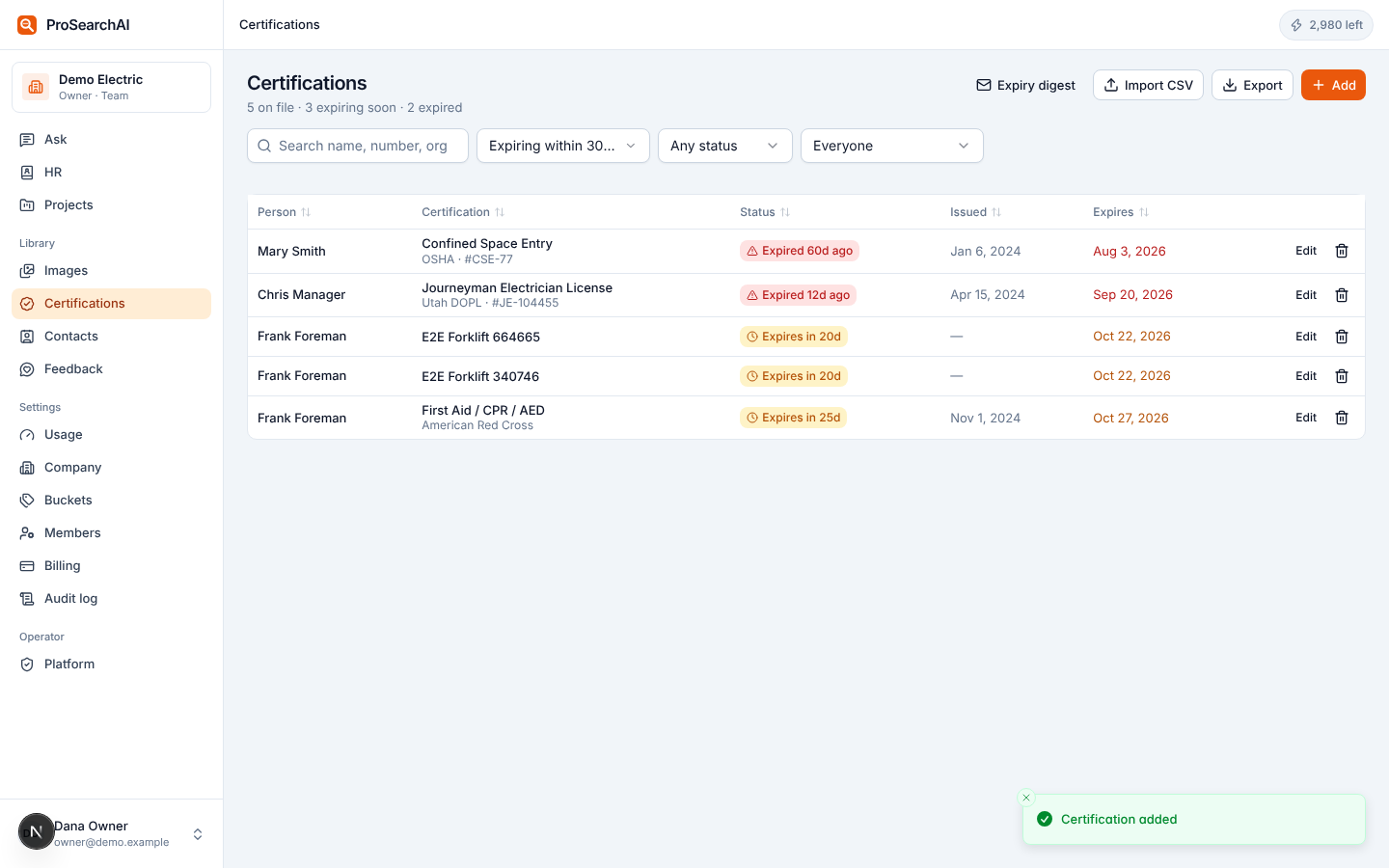Screen dimensions: 1389x868
Task: Open Contacts in the sidebar
Action: [x=111, y=337]
